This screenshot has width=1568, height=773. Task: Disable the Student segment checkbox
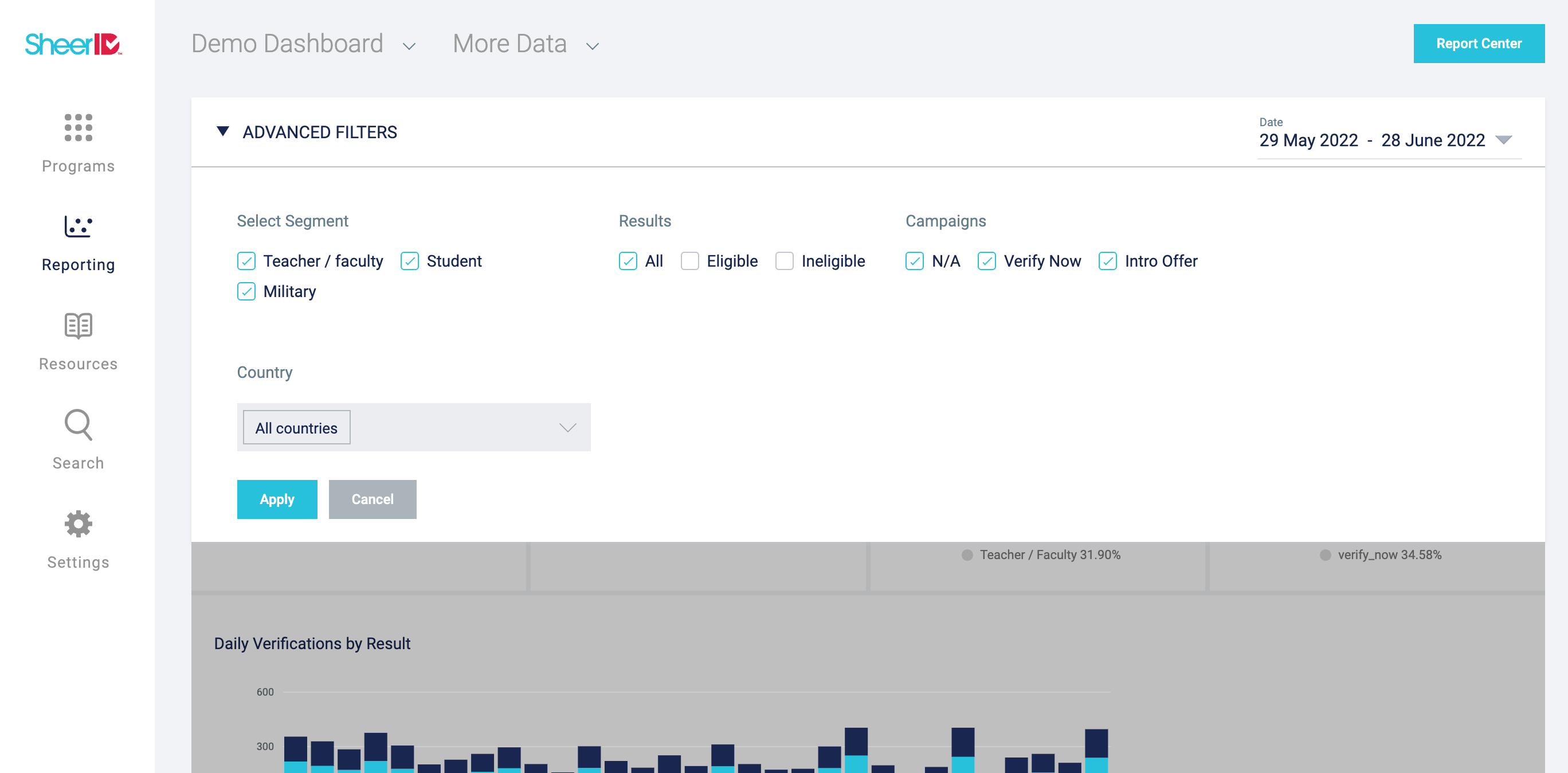point(410,261)
